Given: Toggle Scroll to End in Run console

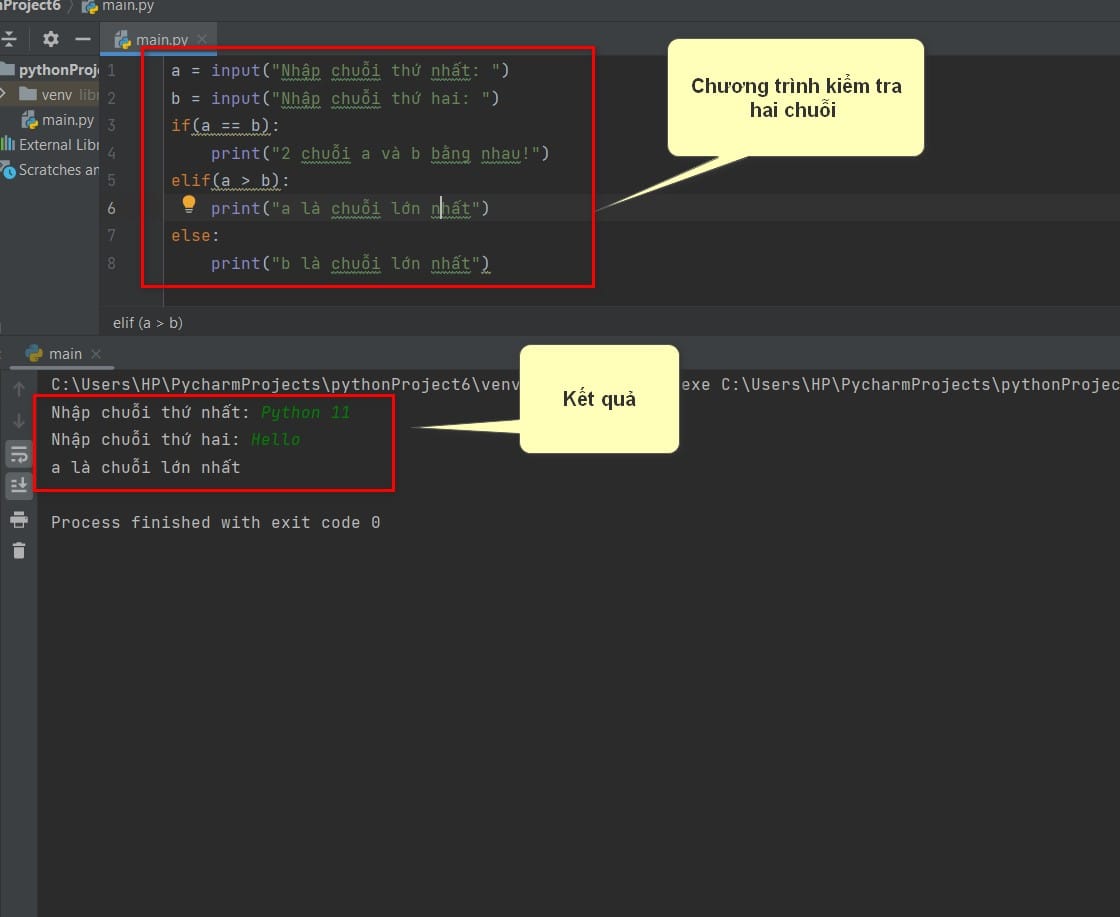Looking at the screenshot, I should point(19,486).
